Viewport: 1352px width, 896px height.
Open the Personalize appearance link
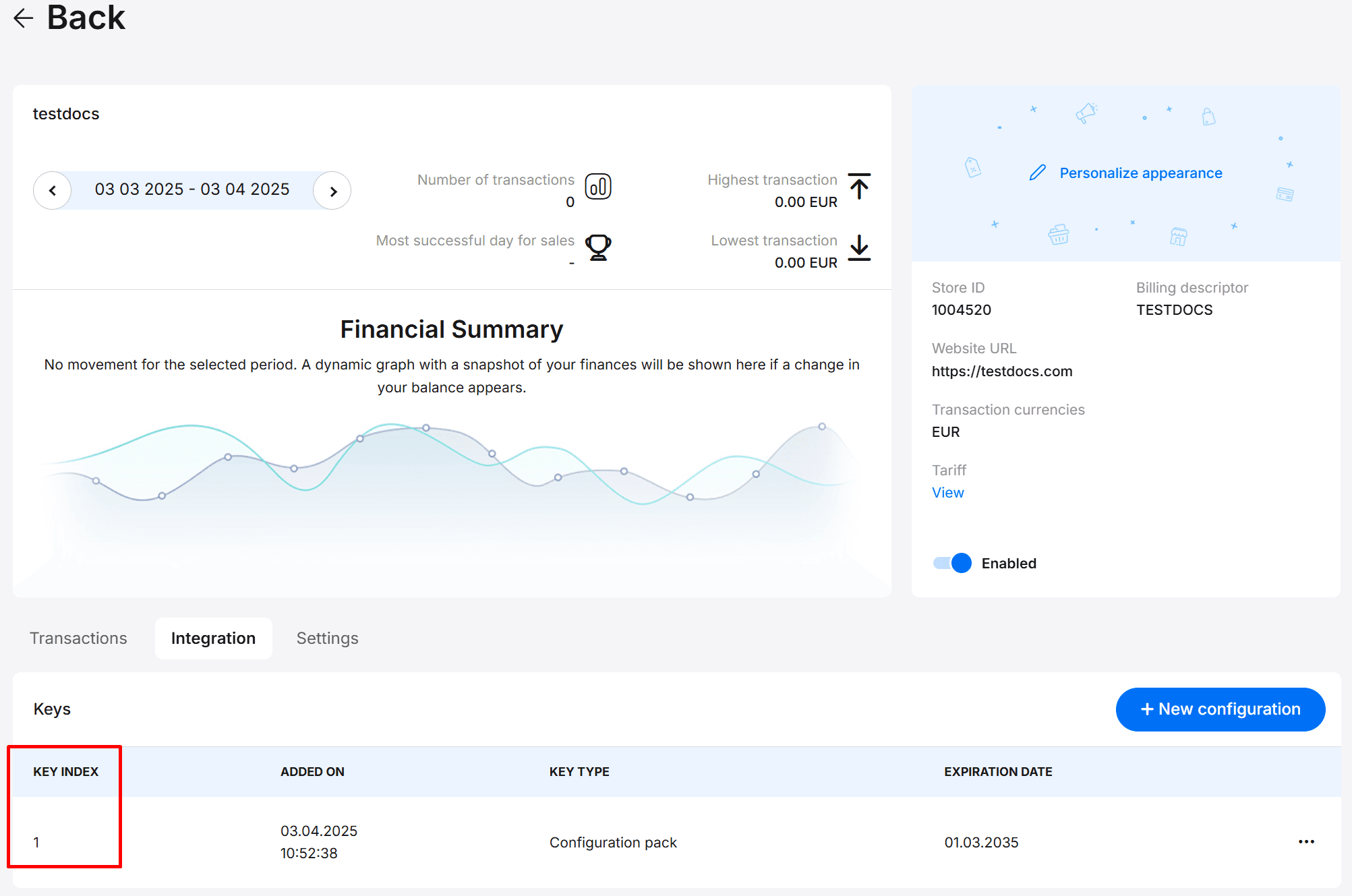pos(1140,173)
